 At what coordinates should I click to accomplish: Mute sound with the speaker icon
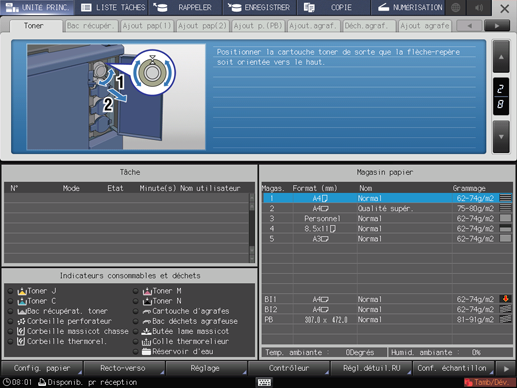479,7
